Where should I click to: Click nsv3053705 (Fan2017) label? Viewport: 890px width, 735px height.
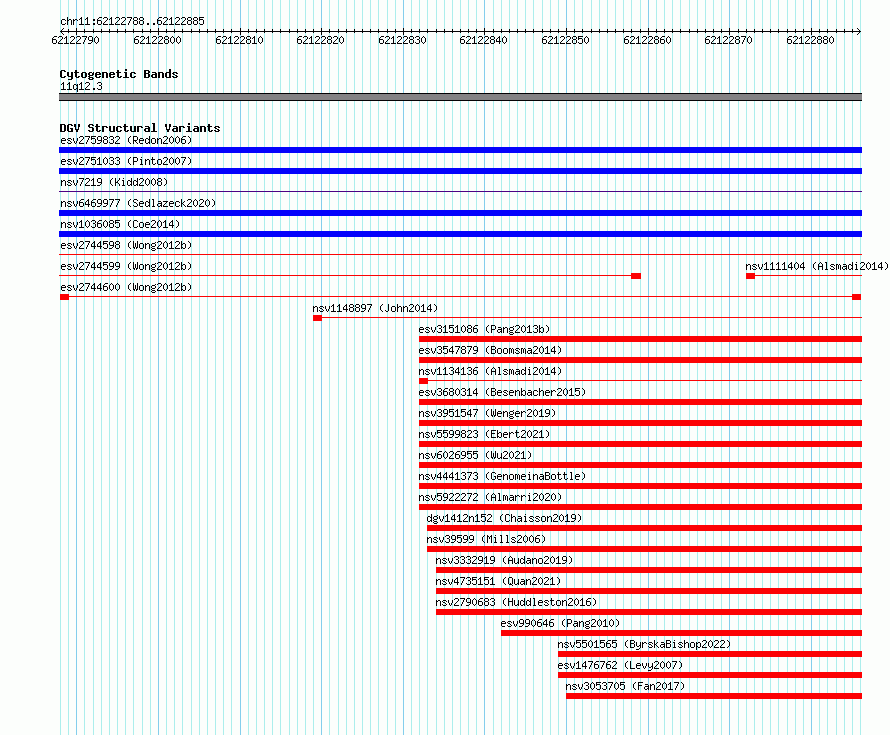[x=625, y=686]
